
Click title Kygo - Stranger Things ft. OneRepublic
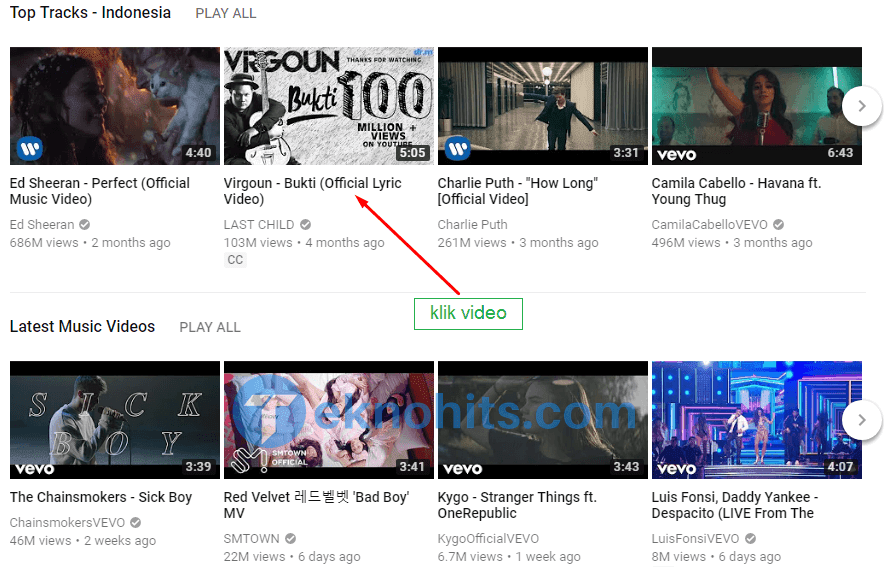tap(517, 505)
